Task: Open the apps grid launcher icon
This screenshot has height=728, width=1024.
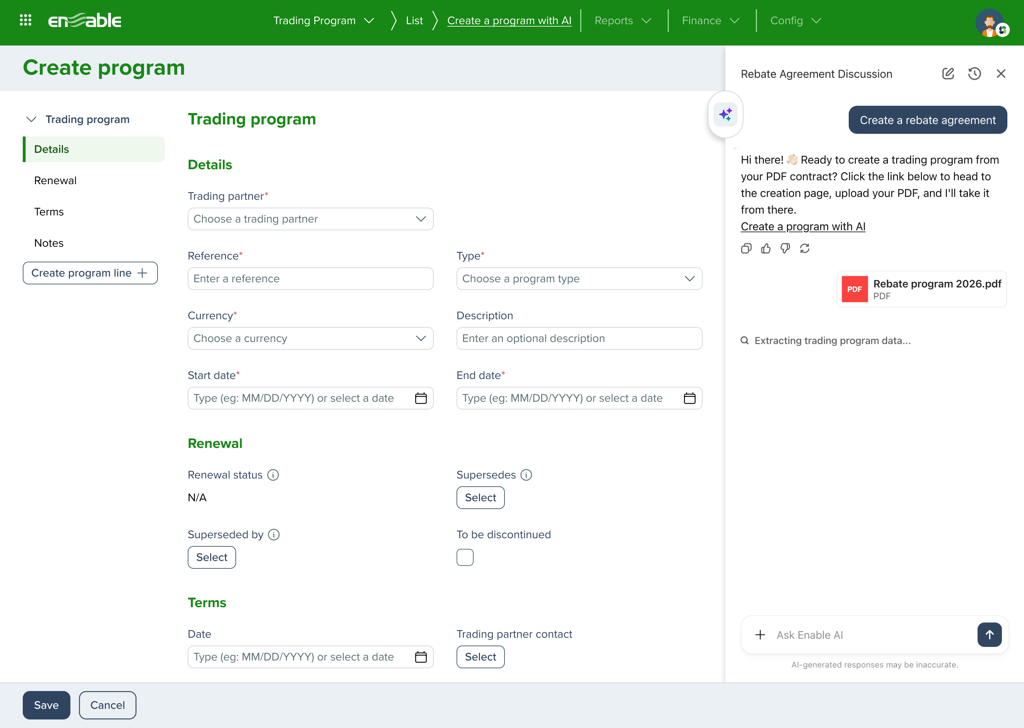Action: (26, 20)
